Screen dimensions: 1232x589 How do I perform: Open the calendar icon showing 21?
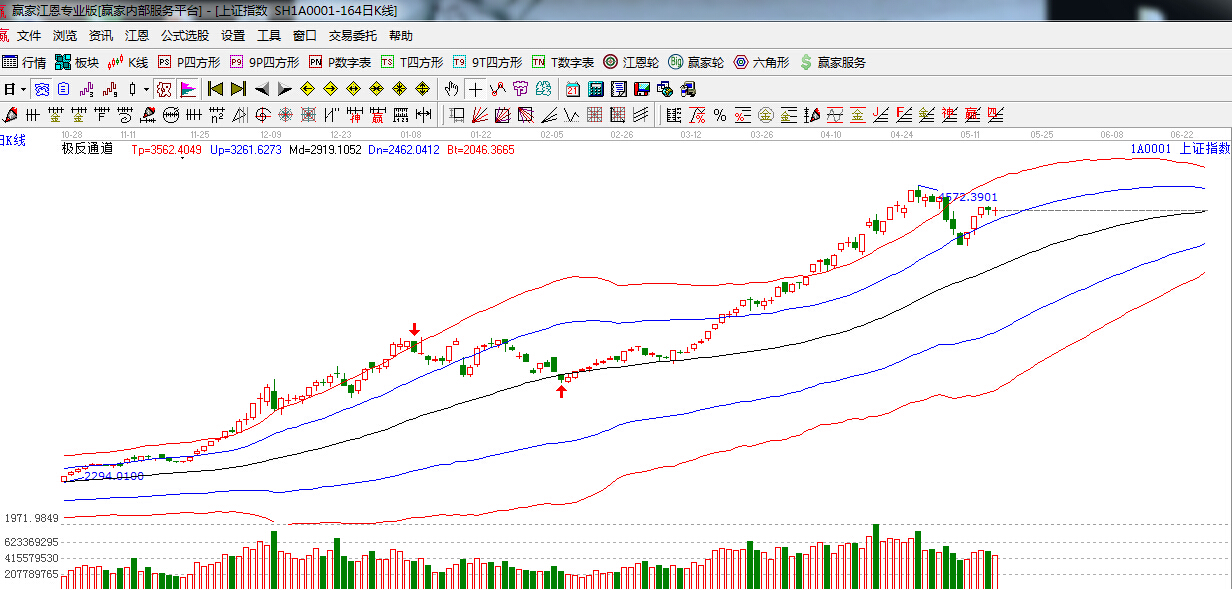573,89
